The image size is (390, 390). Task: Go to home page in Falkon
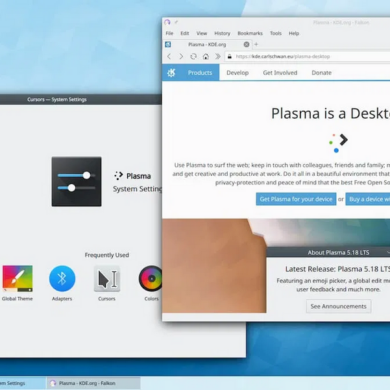tap(206, 56)
